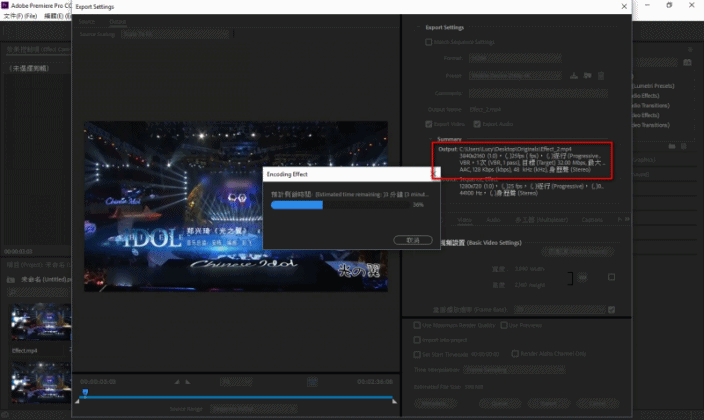704x420 pixels.
Task: Select the Captions tab
Action: point(592,220)
